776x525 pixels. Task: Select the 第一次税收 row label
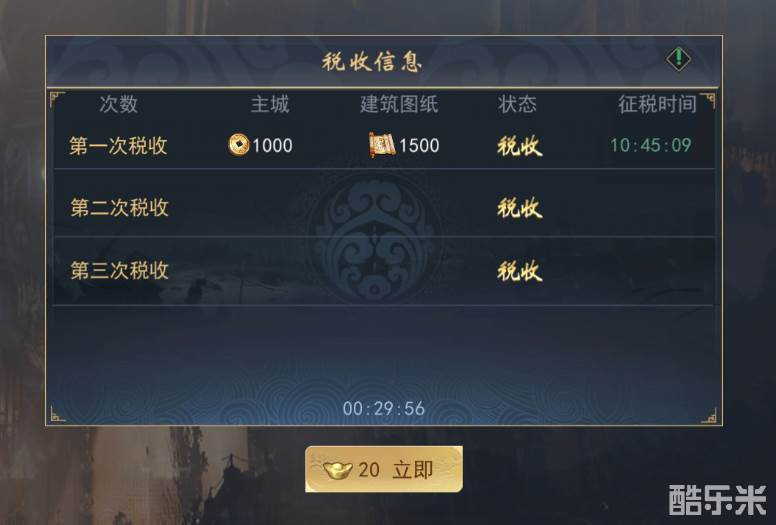click(x=118, y=146)
